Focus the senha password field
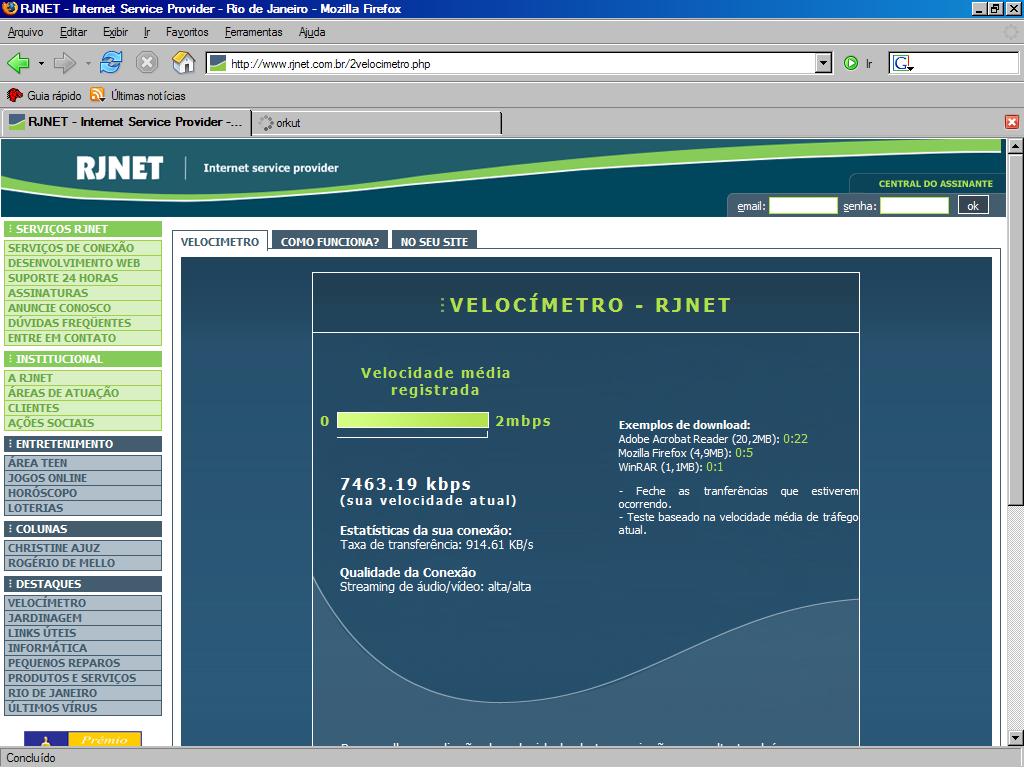Screen dimensions: 1024x768 (x=914, y=206)
